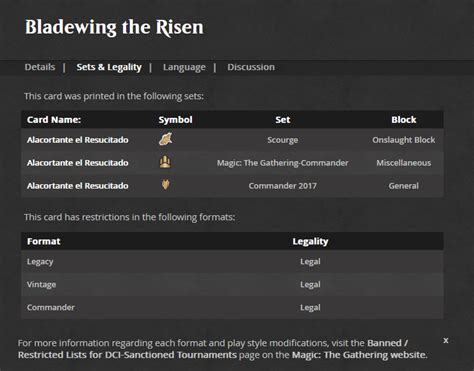Click the Magic: The Gathering-Commander set symbol
474x371 pixels.
(165, 162)
